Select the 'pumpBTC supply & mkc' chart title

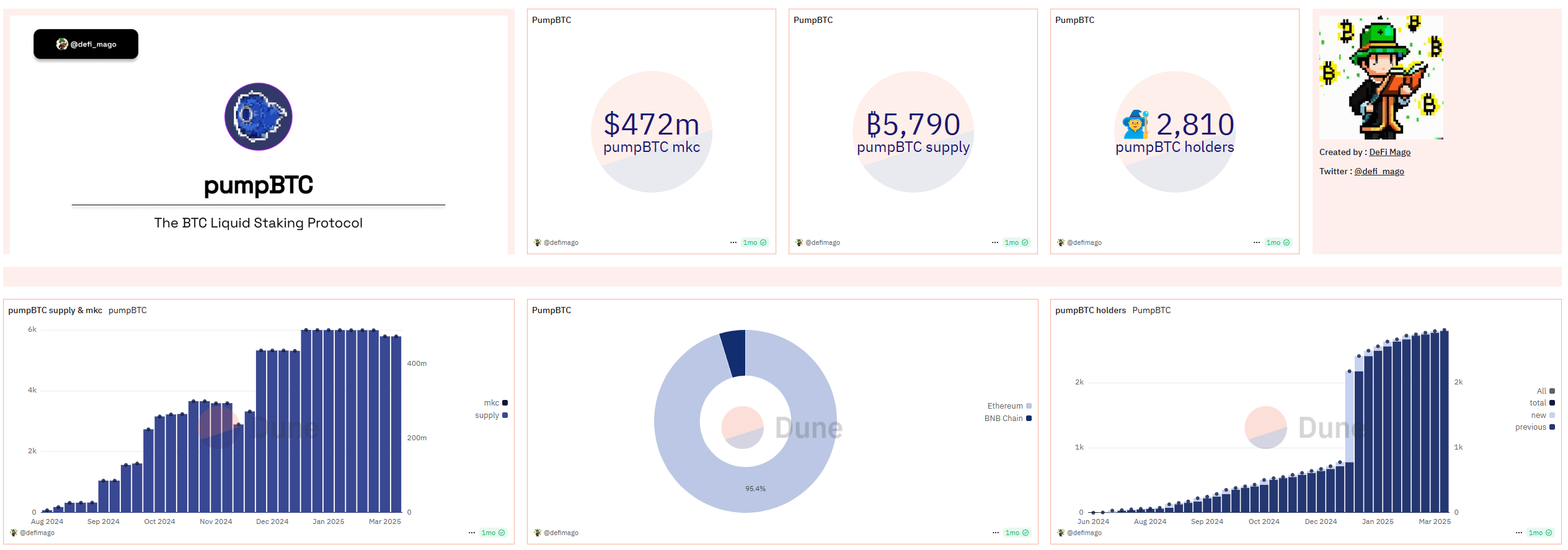(x=55, y=310)
